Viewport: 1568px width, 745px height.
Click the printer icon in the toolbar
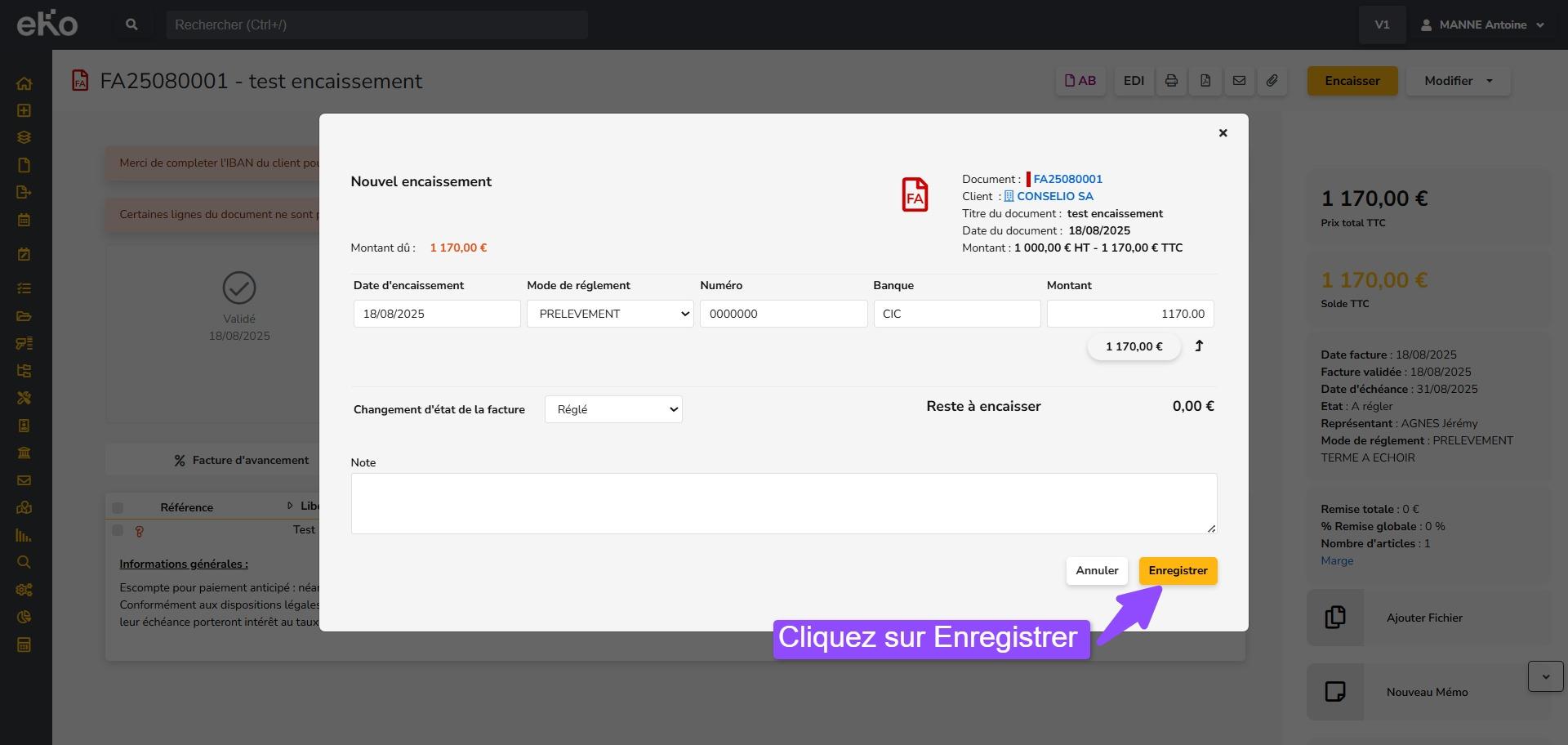tap(1171, 81)
